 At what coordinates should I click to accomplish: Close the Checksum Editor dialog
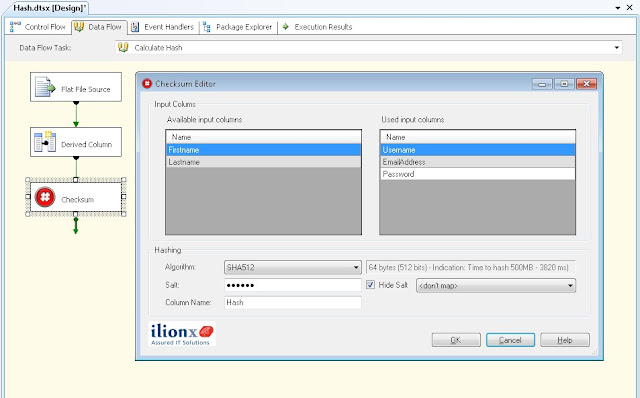point(587,84)
